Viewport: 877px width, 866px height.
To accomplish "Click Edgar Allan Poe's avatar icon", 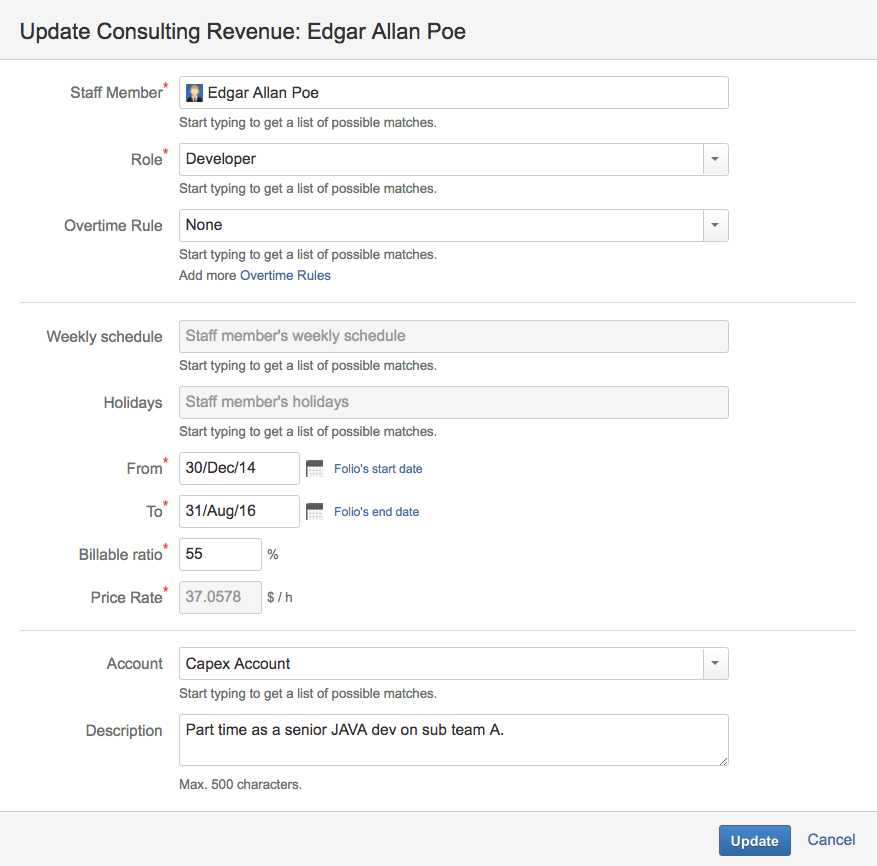I will click(193, 93).
